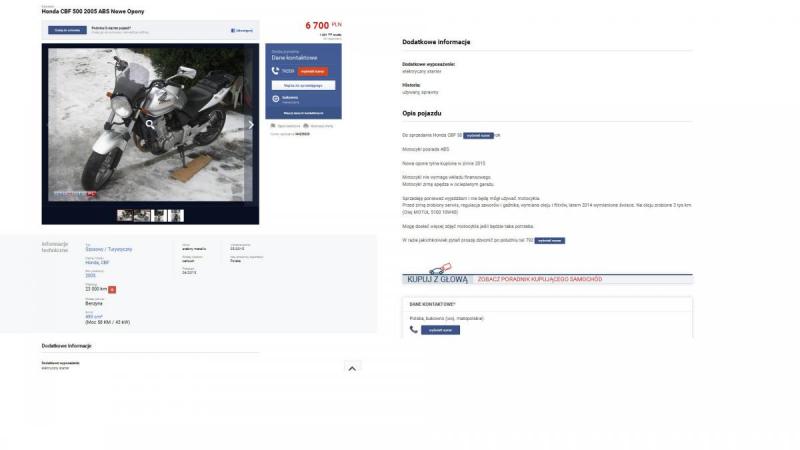Reveal hidden number in the description's first line
The height and width of the screenshot is (450, 800).
(x=478, y=135)
